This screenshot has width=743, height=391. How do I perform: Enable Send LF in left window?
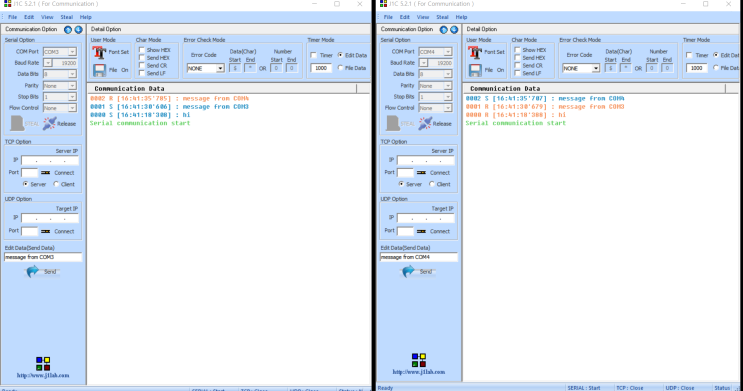point(142,73)
